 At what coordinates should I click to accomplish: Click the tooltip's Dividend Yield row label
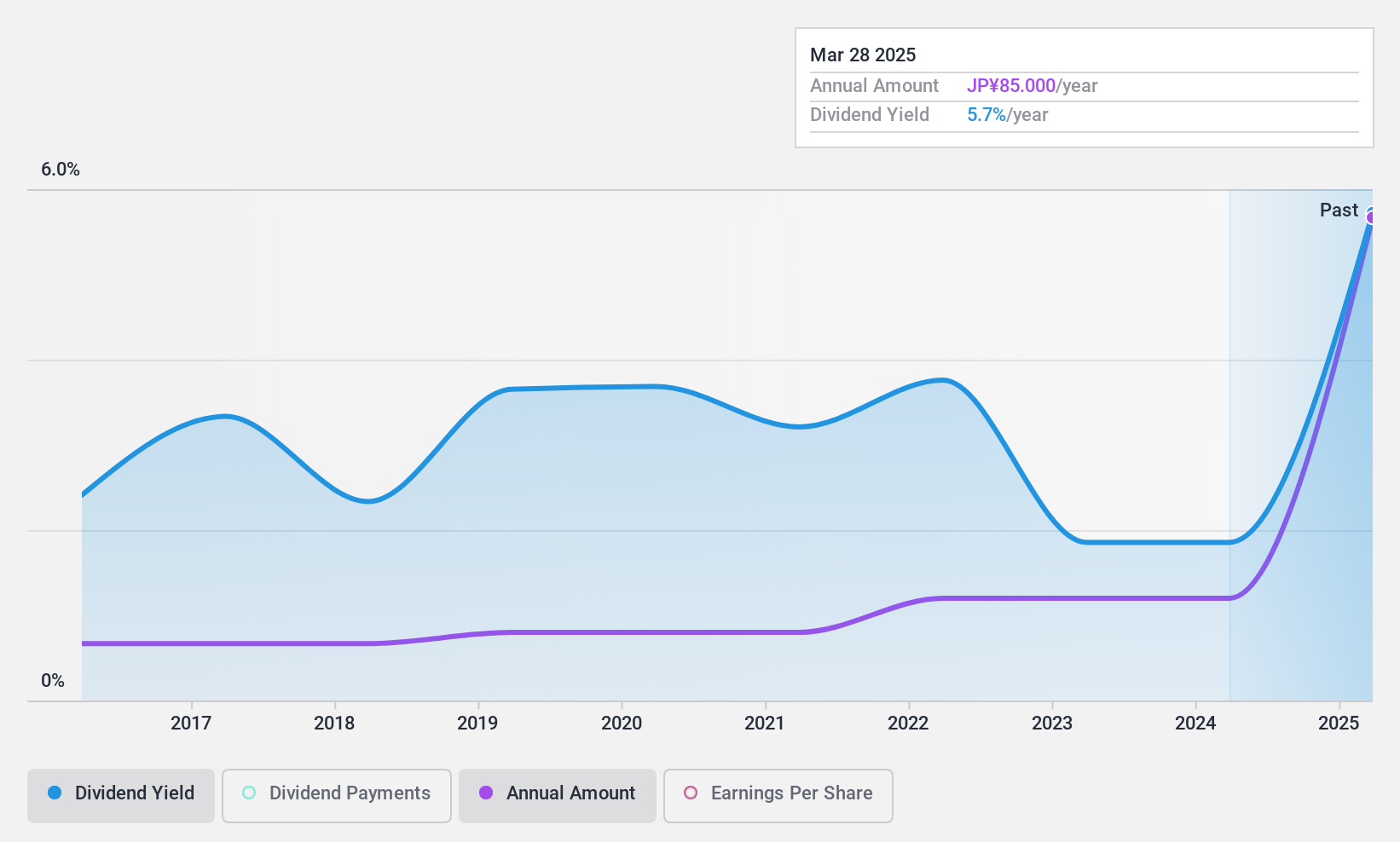click(x=870, y=115)
